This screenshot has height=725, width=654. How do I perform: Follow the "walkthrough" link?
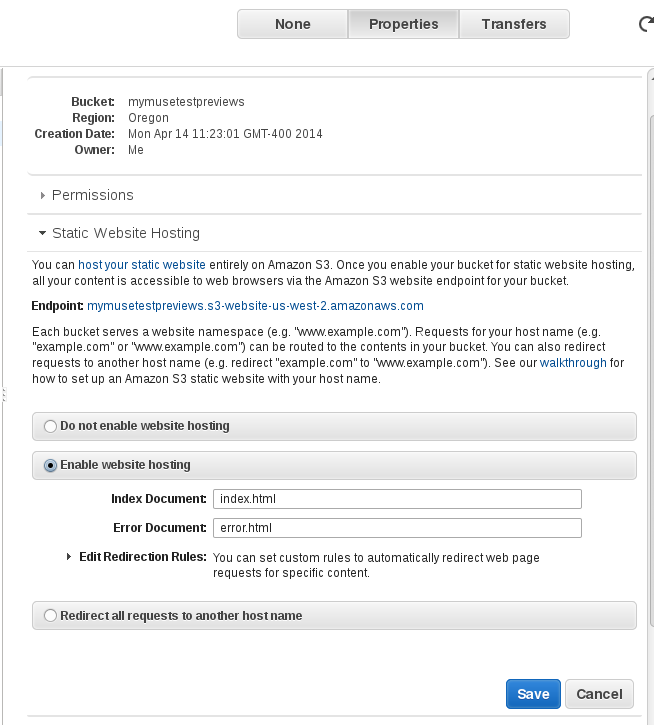(x=573, y=363)
